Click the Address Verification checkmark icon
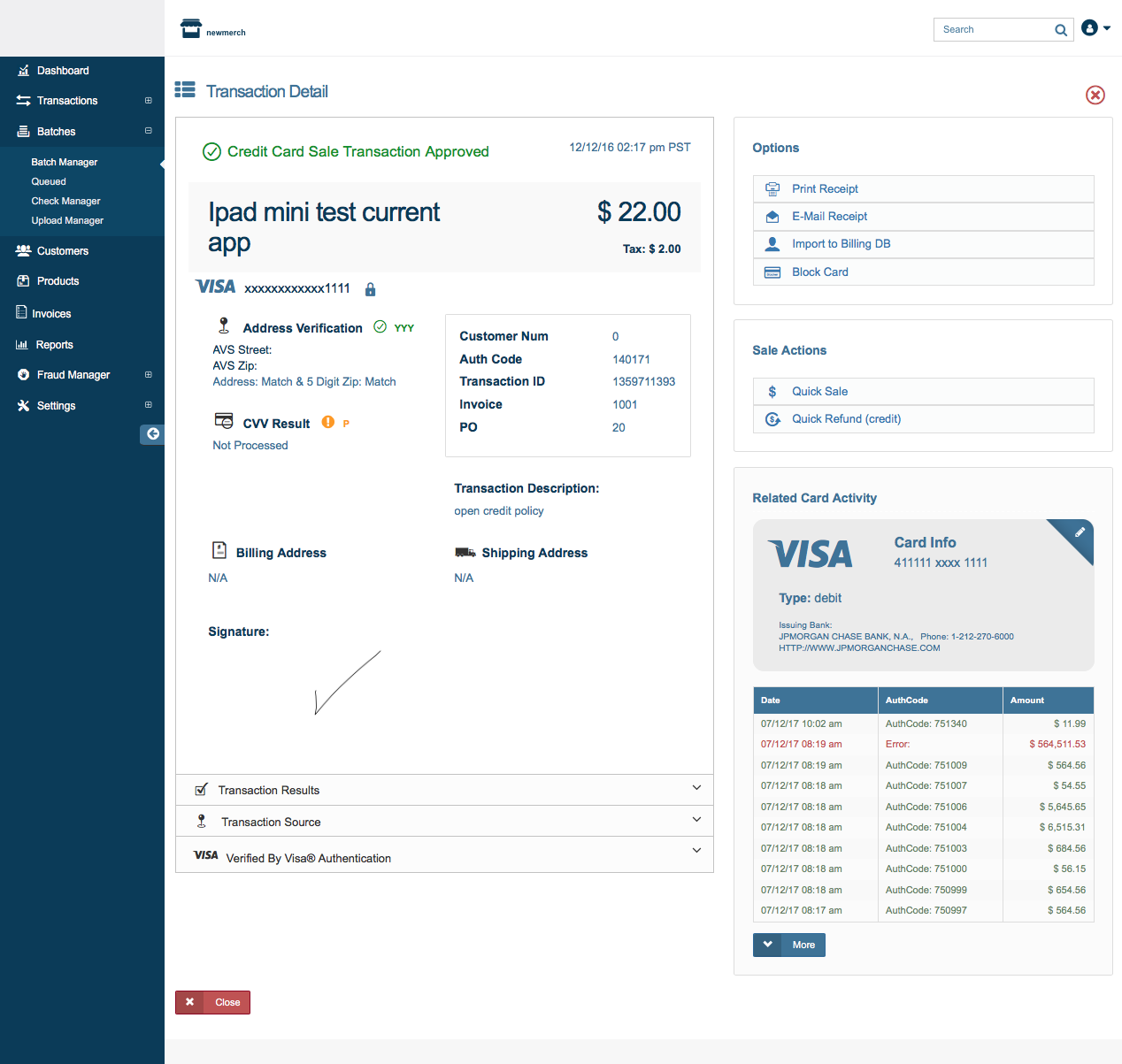1122x1064 pixels. tap(380, 326)
